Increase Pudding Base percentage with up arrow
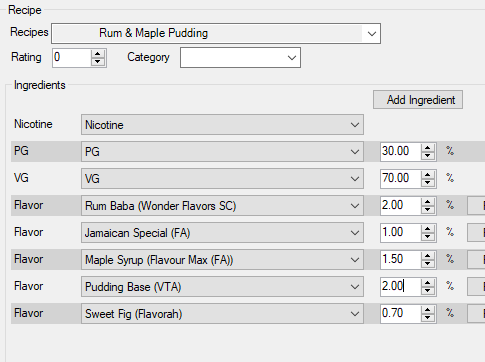 coord(428,283)
